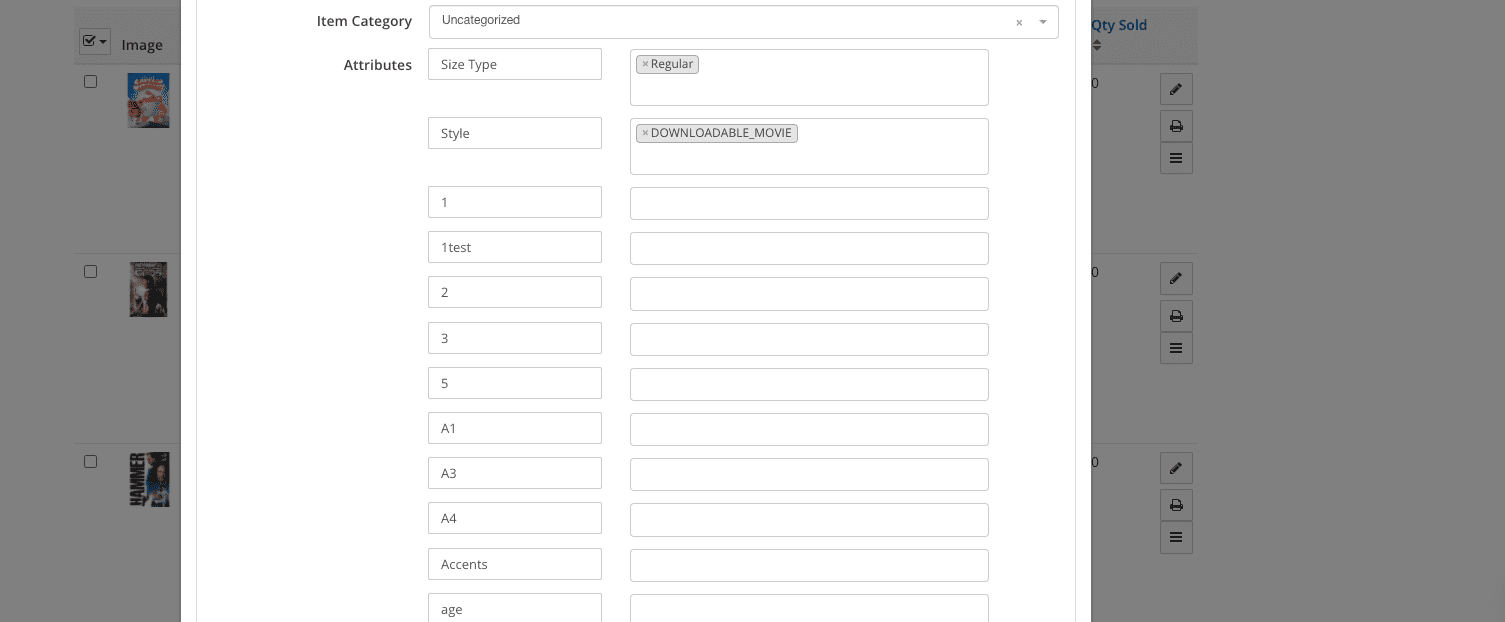This screenshot has height=622, width=1505.
Task: Open the second product thumbnail image
Action: coord(148,290)
